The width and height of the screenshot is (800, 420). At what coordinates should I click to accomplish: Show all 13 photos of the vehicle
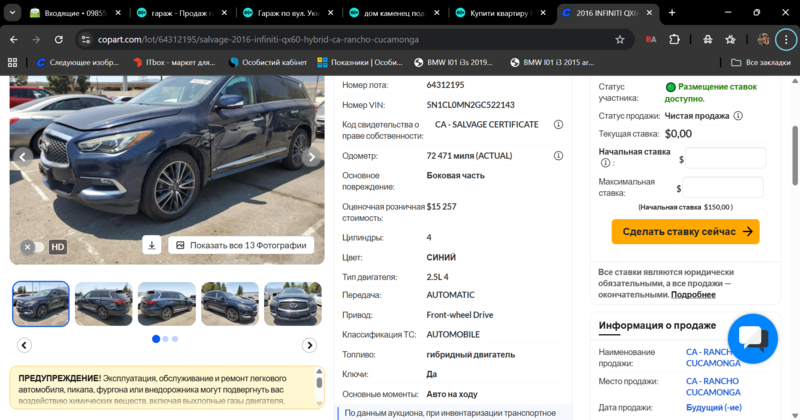click(241, 245)
